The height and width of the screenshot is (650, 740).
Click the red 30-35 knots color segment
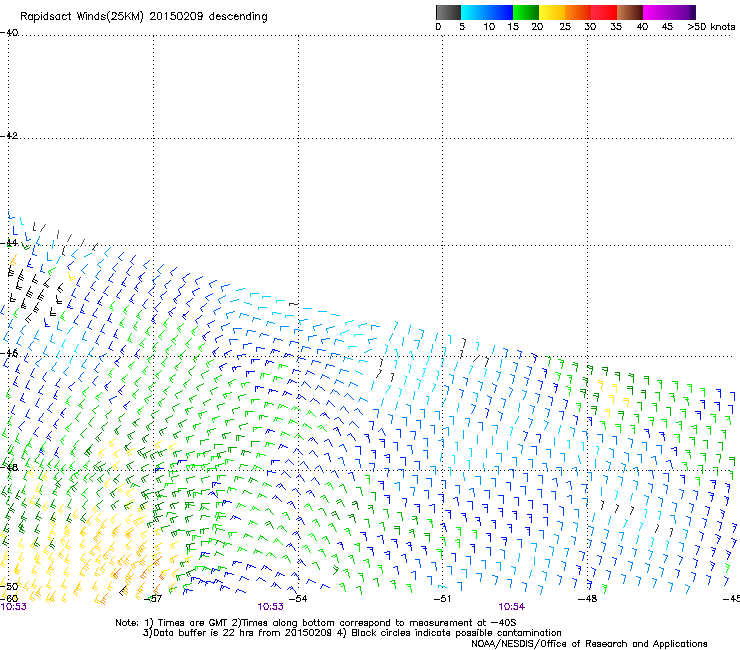(x=604, y=12)
